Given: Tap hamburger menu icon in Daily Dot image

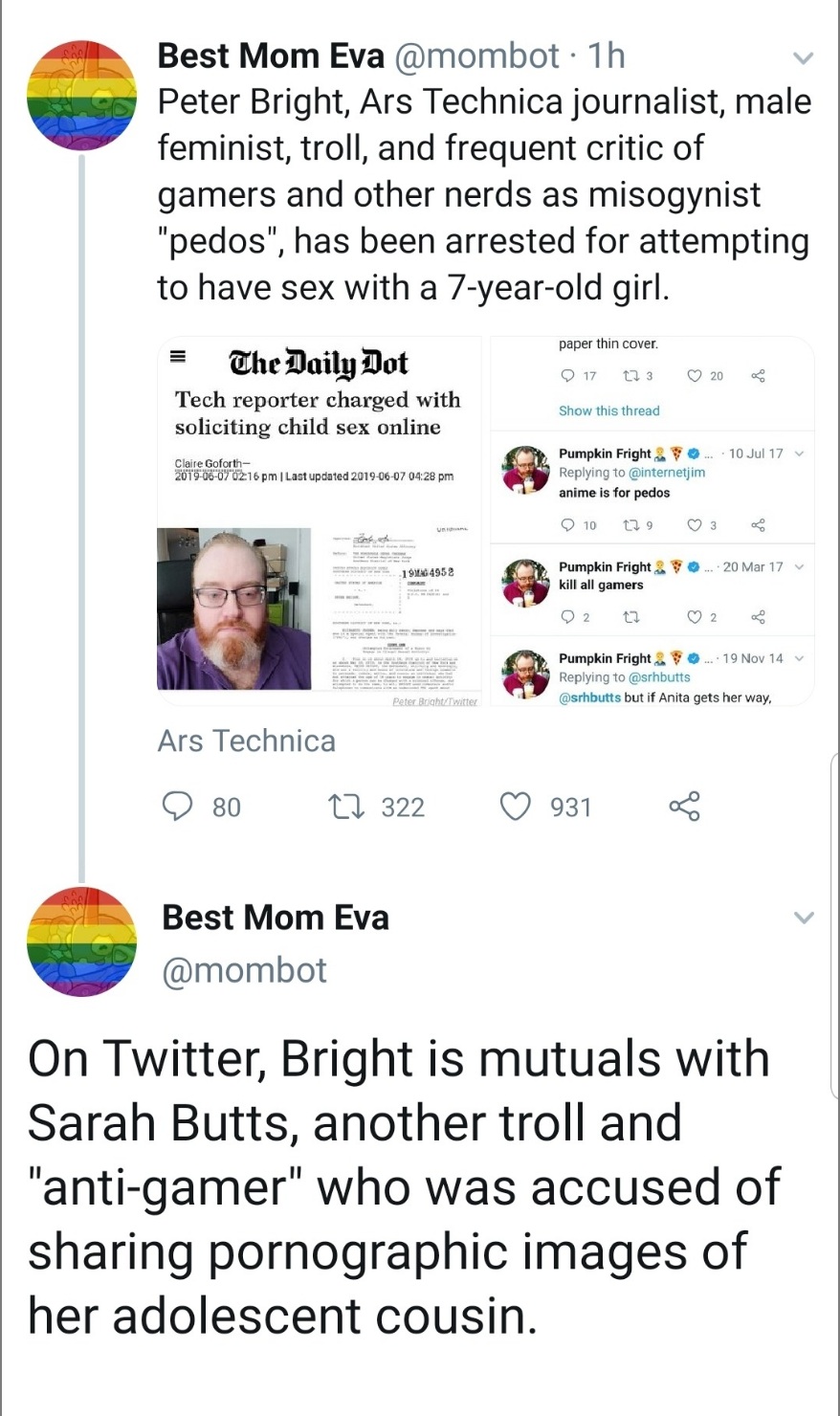Looking at the screenshot, I should coord(176,359).
